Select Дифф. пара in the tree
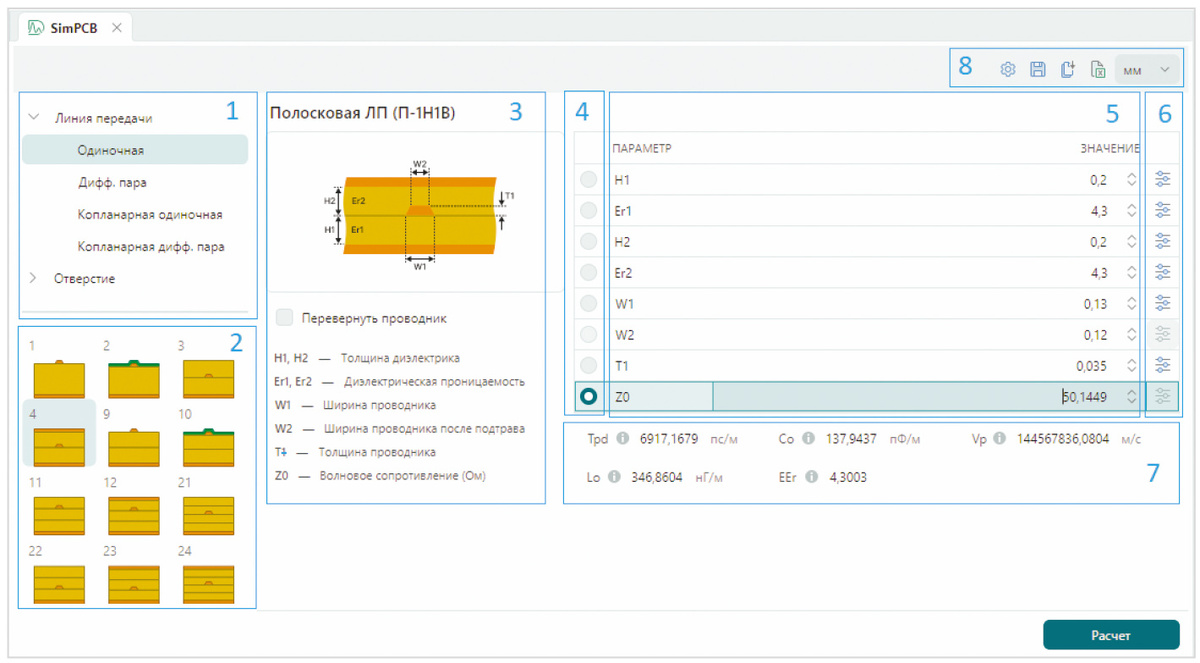The image size is (1200, 663). (112, 182)
